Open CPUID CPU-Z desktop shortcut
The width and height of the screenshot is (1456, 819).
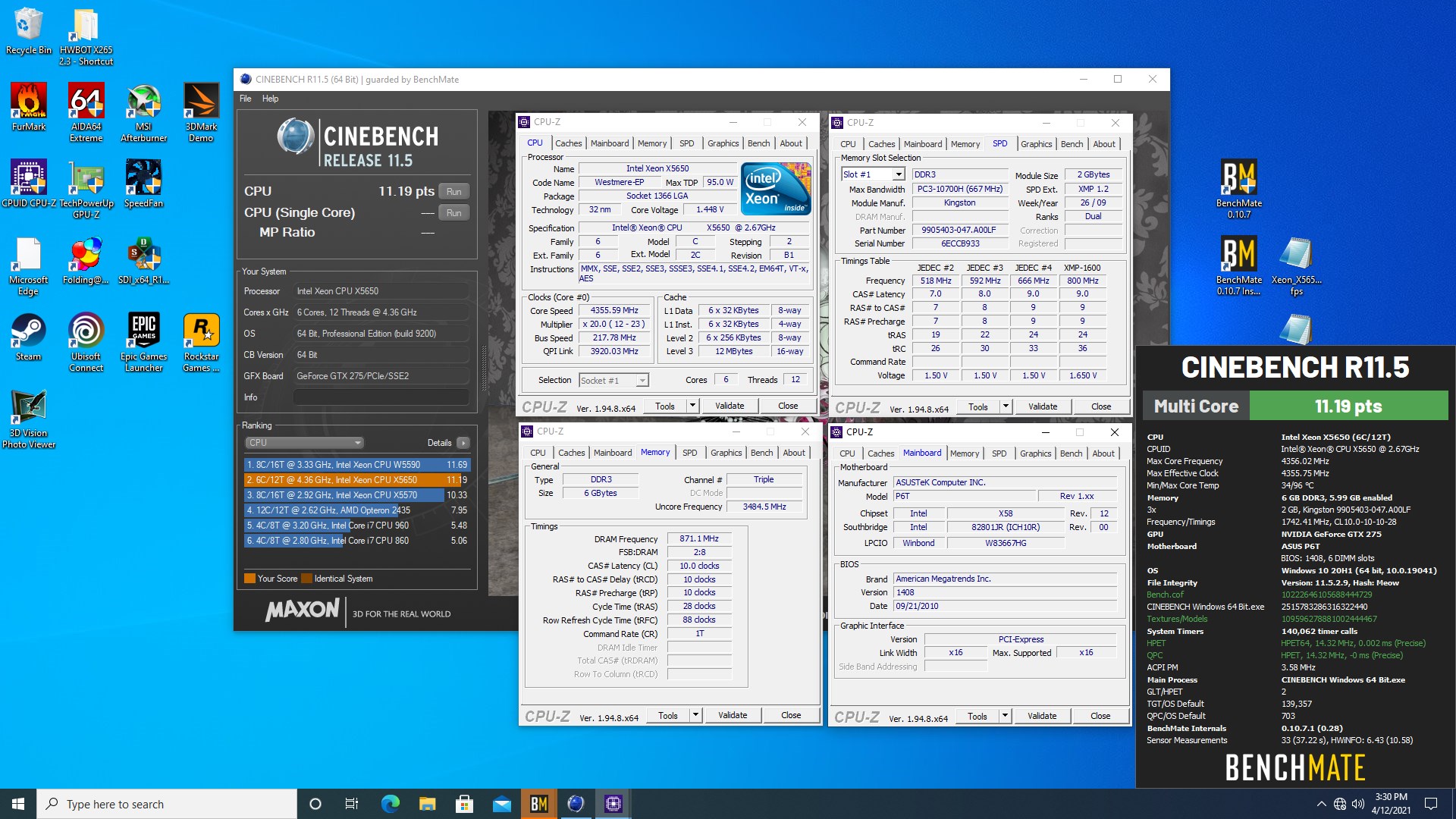click(28, 184)
